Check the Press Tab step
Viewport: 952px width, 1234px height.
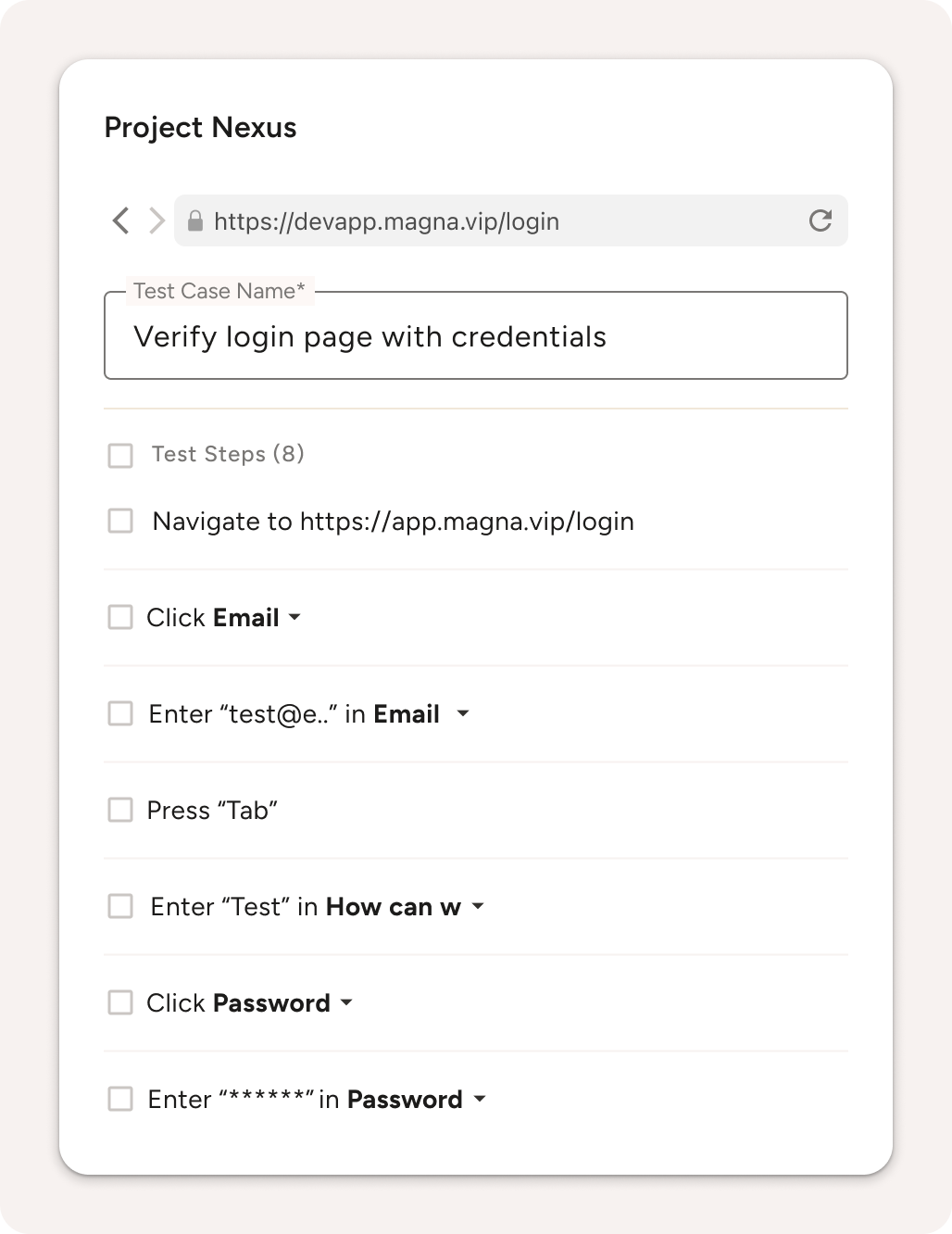point(120,810)
